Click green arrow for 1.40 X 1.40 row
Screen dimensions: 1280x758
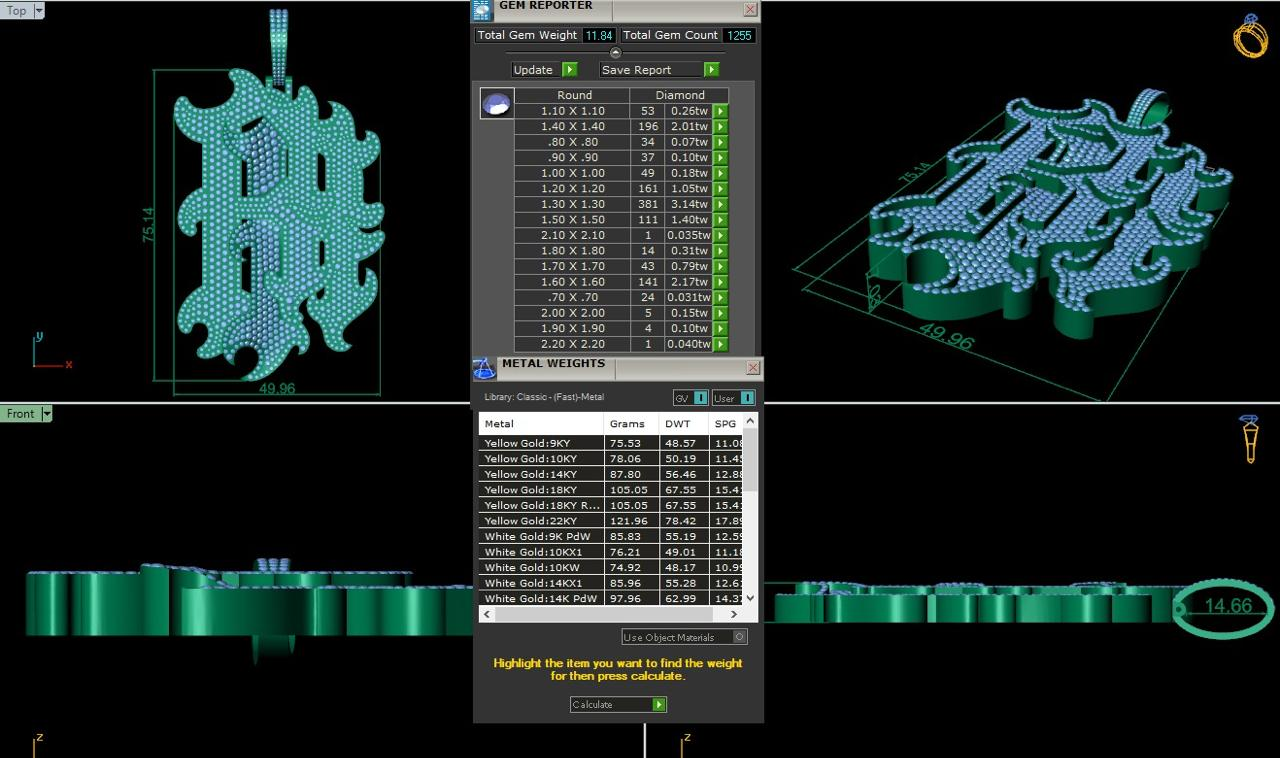(x=720, y=127)
